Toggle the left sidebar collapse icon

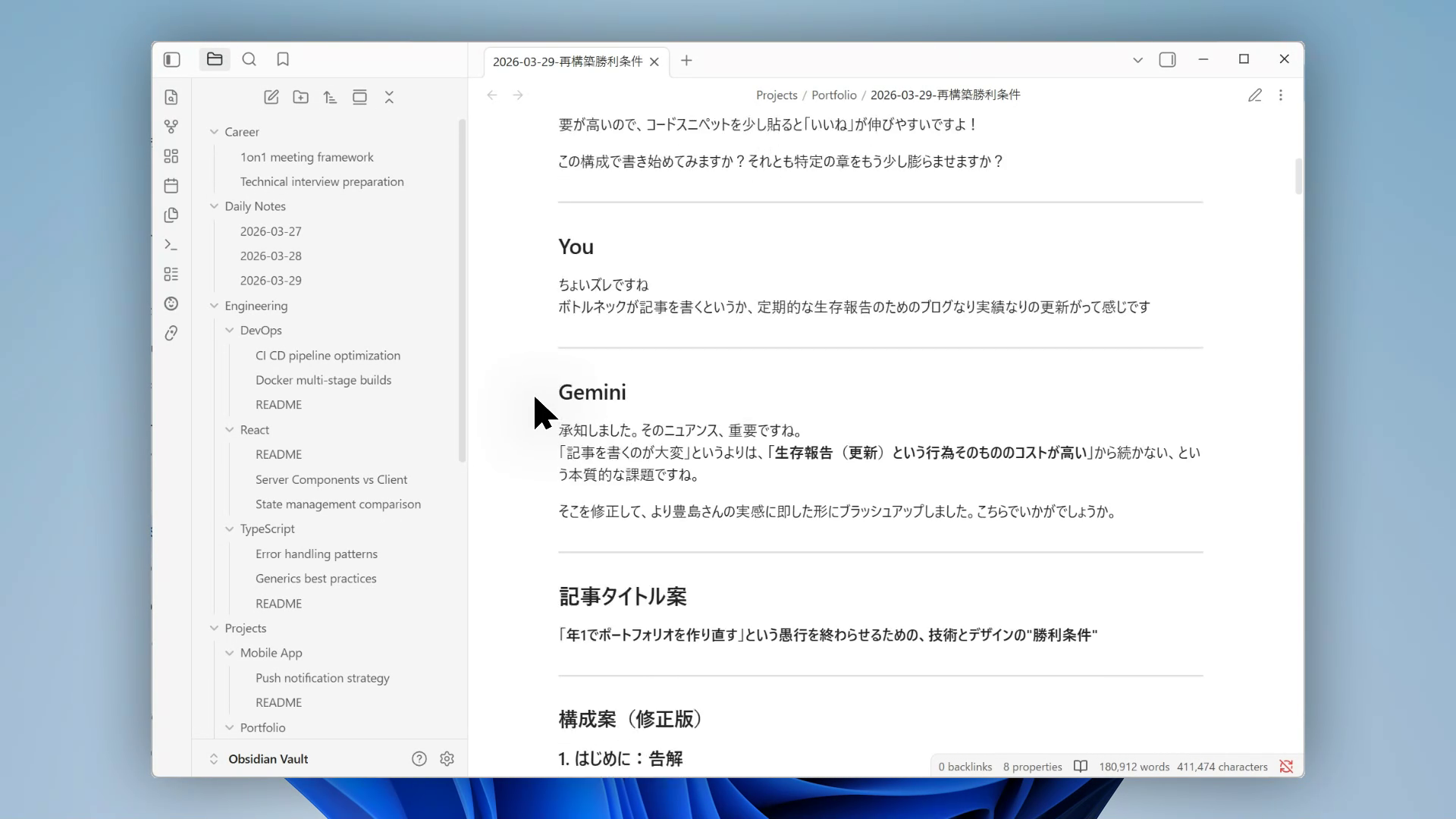coord(172,59)
